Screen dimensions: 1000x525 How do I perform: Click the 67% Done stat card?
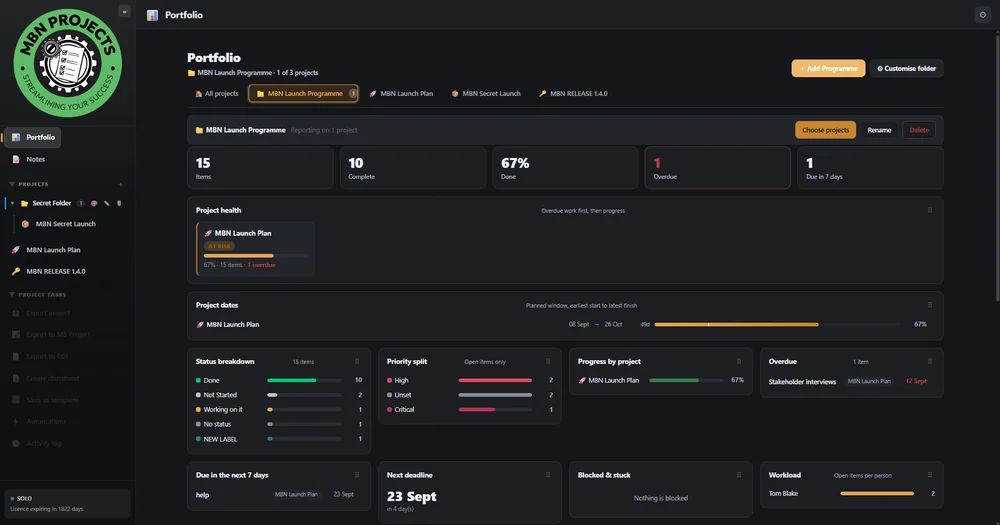point(565,168)
